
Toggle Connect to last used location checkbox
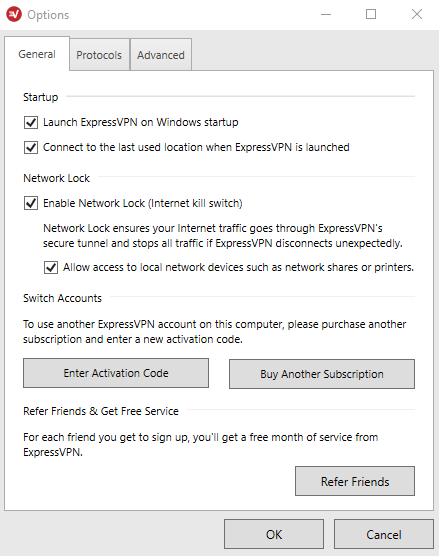tap(31, 147)
